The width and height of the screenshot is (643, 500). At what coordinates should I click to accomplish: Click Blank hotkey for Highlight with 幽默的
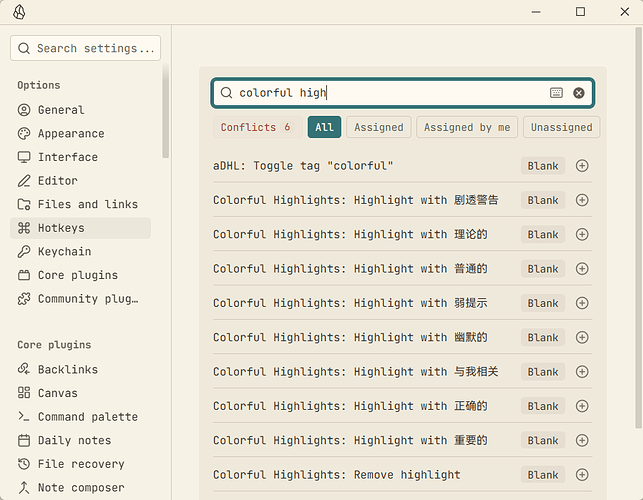543,337
